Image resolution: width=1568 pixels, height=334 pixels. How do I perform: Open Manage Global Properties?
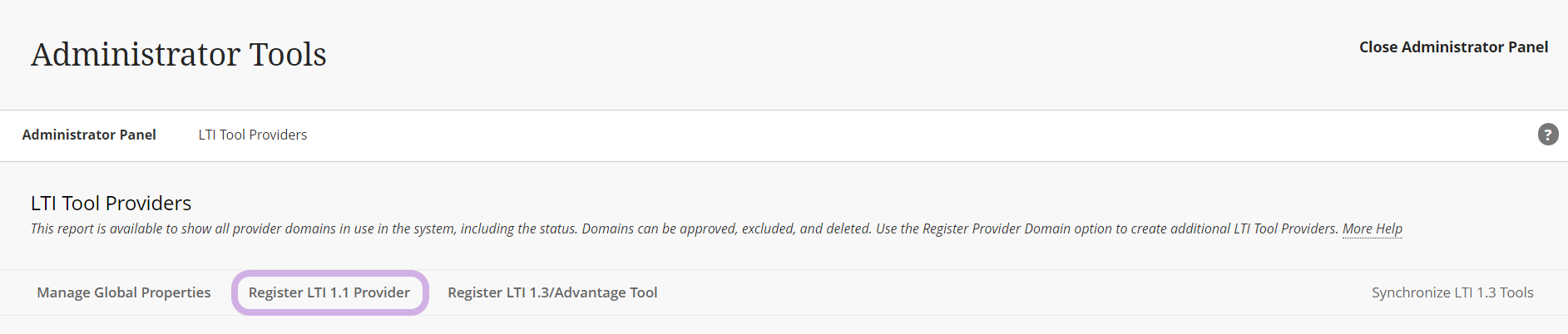pyautogui.click(x=124, y=292)
